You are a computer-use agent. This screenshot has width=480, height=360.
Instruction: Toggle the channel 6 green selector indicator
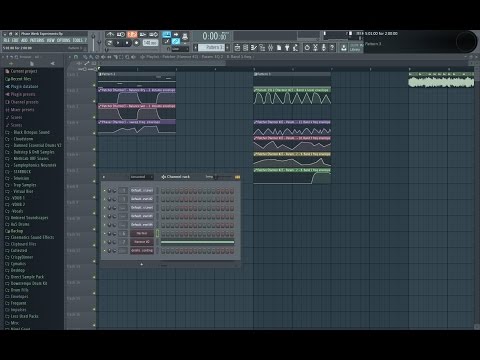coord(157,233)
